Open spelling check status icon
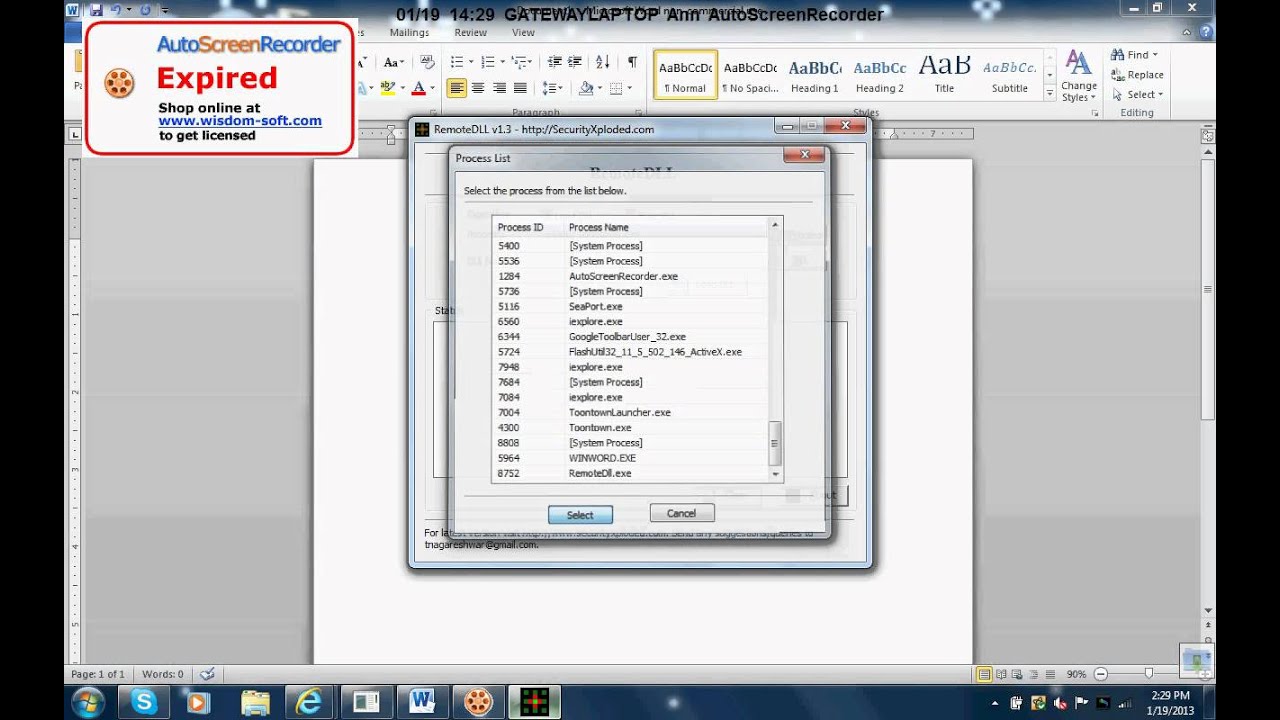This screenshot has width=1280, height=720. pos(207,674)
